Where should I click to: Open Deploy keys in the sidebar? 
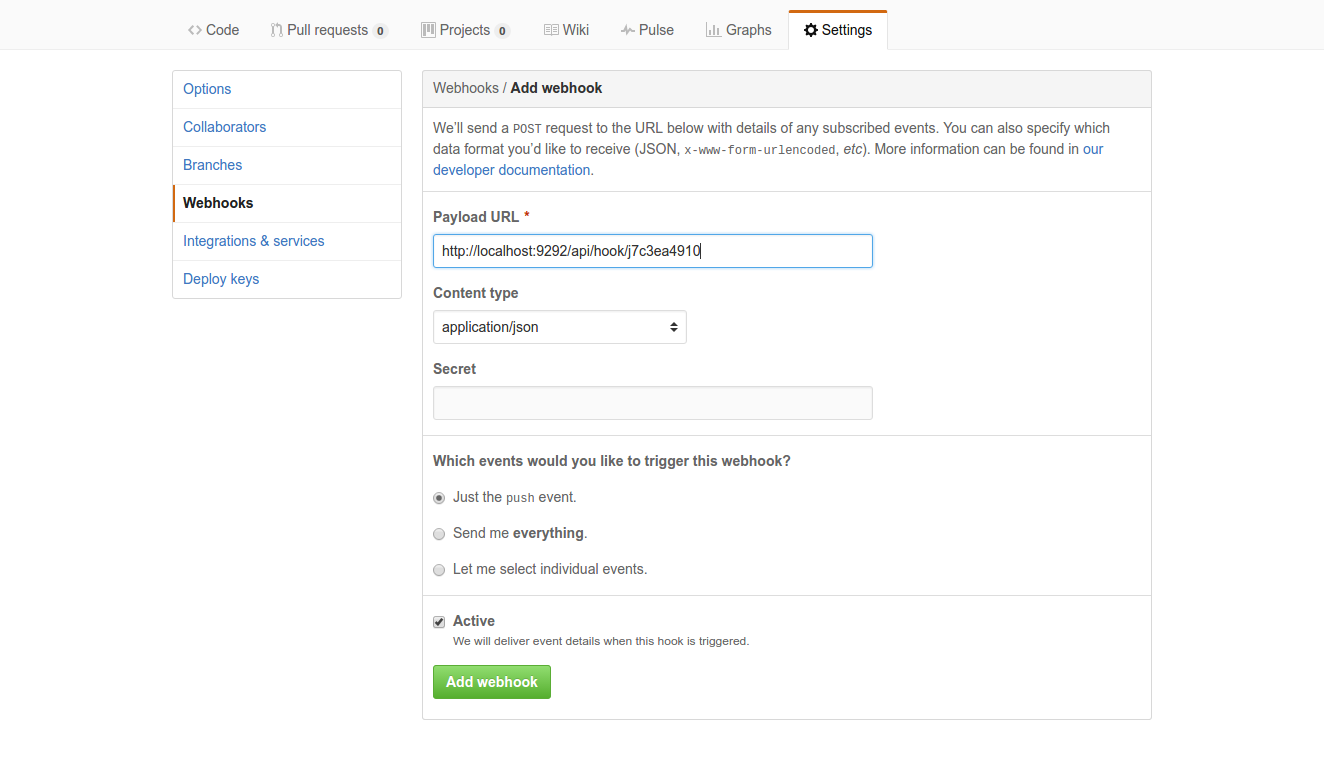coord(287,279)
